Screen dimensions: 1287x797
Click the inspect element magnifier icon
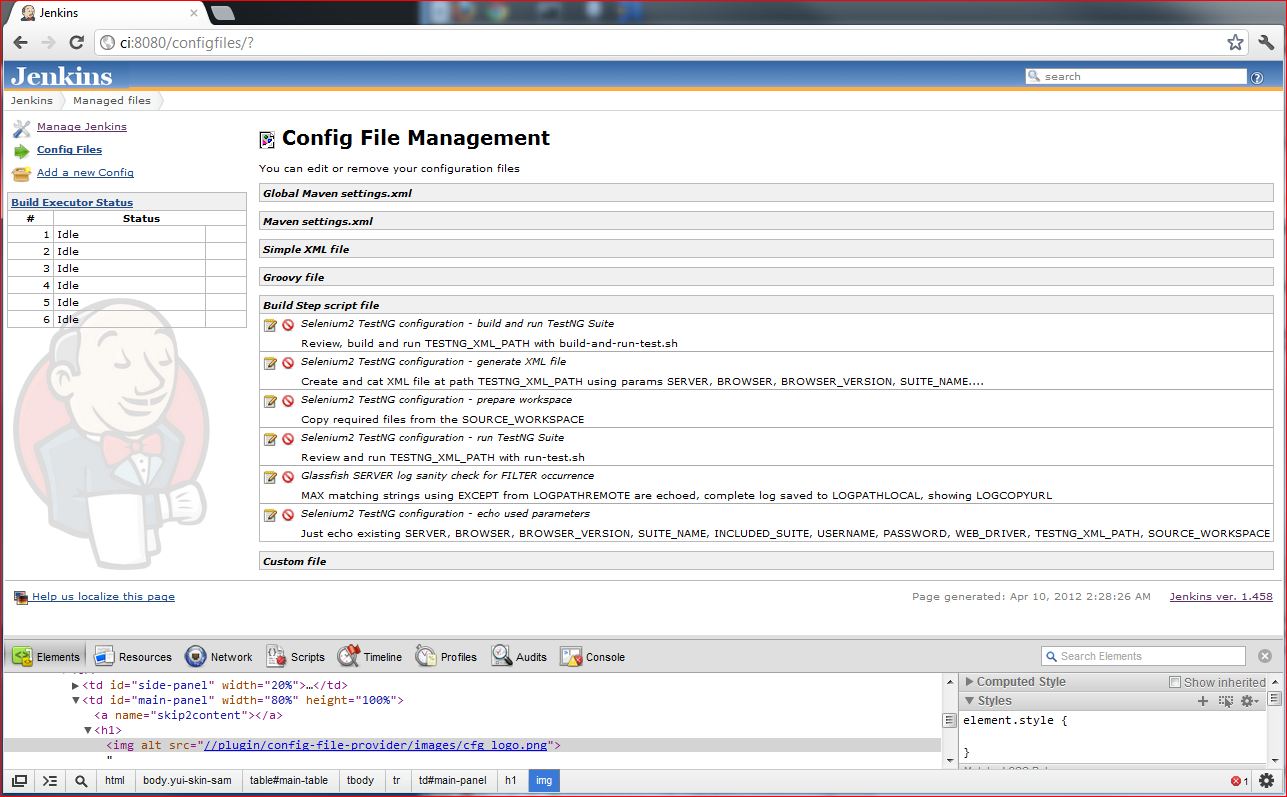(x=80, y=781)
